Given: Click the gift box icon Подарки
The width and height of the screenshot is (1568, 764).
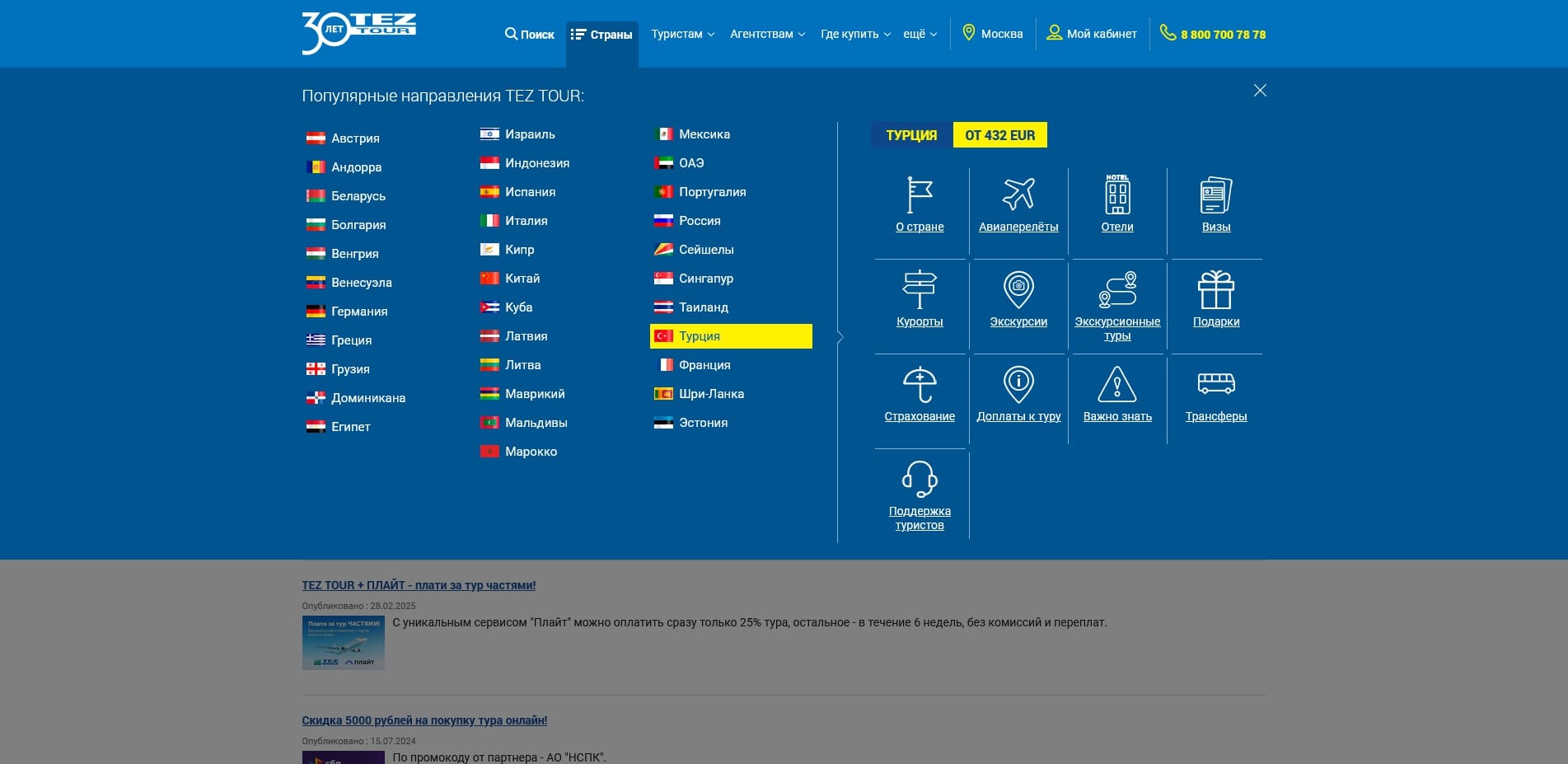Looking at the screenshot, I should (x=1215, y=290).
